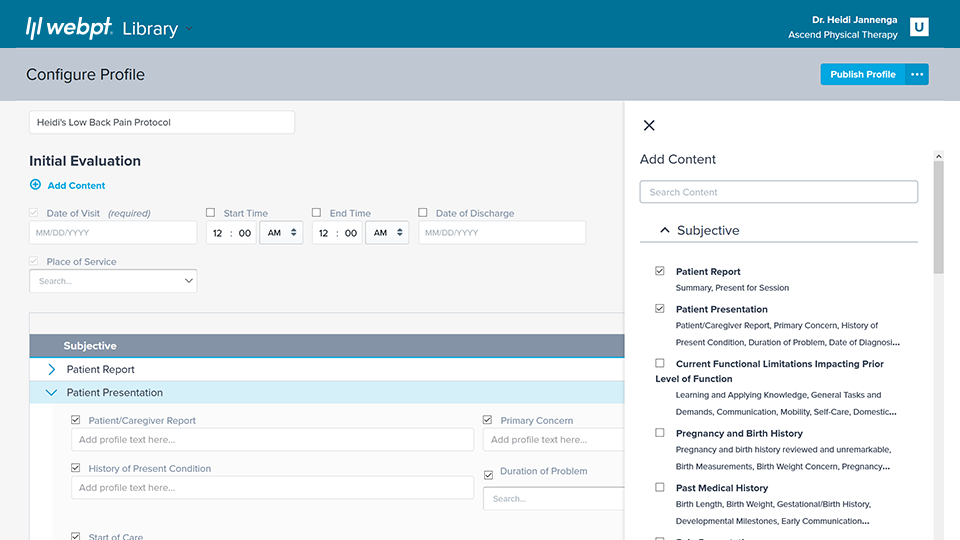
Task: Expand the Patient Report row
Action: click(52, 369)
